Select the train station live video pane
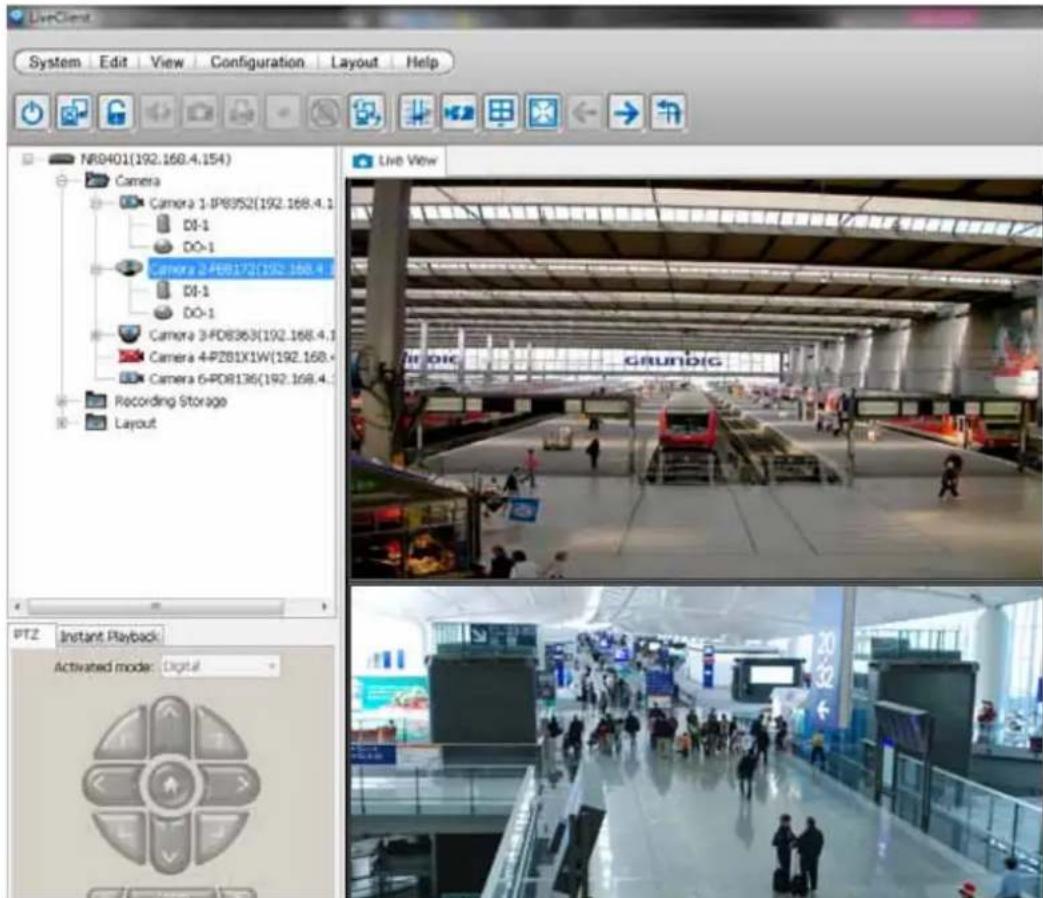1043x898 pixels. pos(696,378)
